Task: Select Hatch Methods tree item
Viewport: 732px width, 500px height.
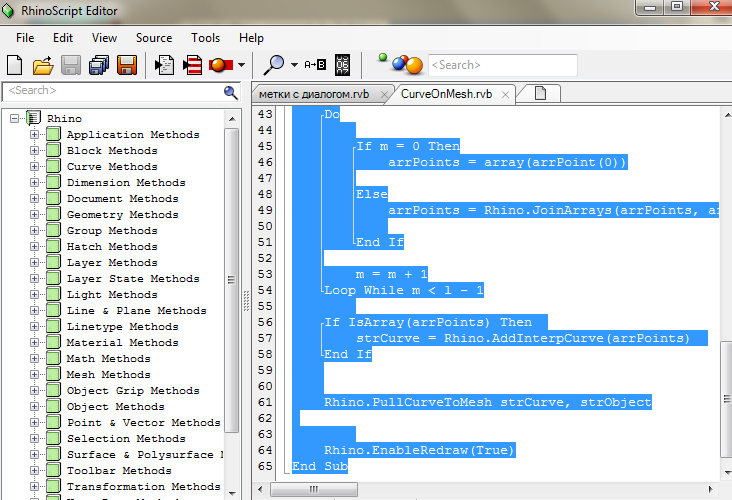Action: tap(112, 246)
